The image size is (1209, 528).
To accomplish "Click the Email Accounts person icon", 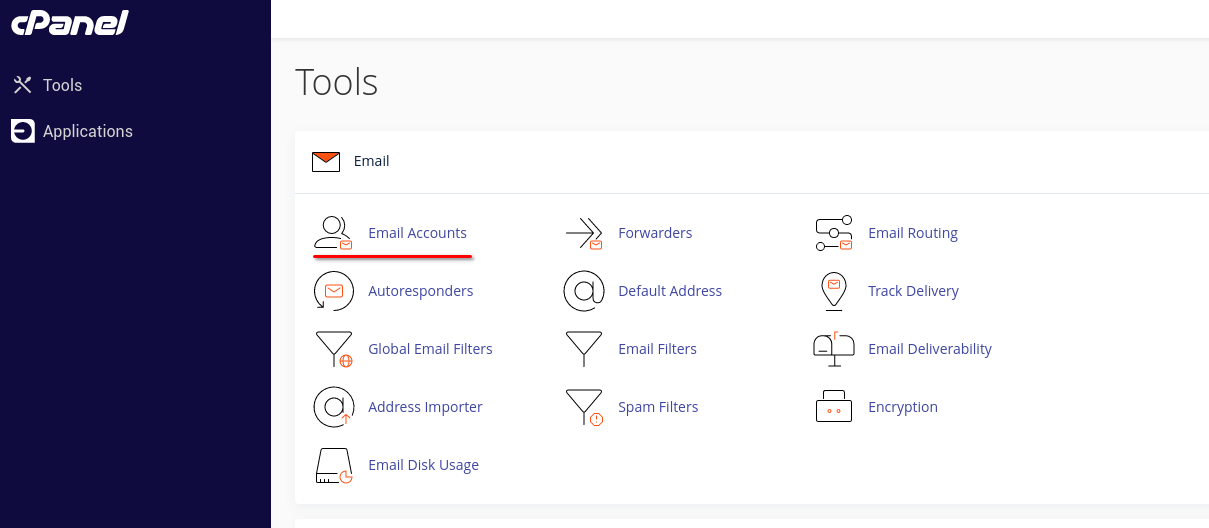I will 333,233.
